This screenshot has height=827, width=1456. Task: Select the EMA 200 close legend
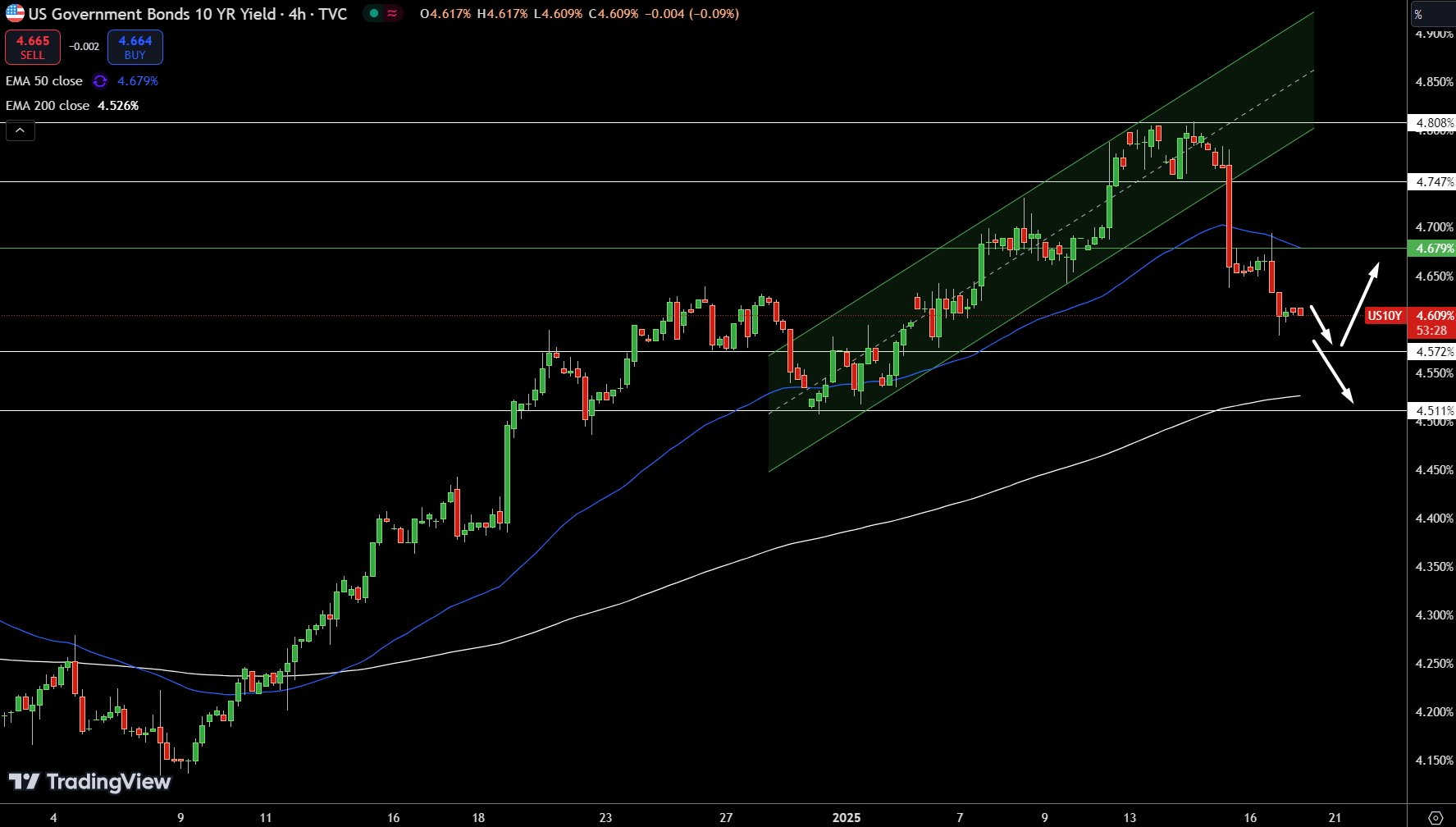tap(48, 106)
